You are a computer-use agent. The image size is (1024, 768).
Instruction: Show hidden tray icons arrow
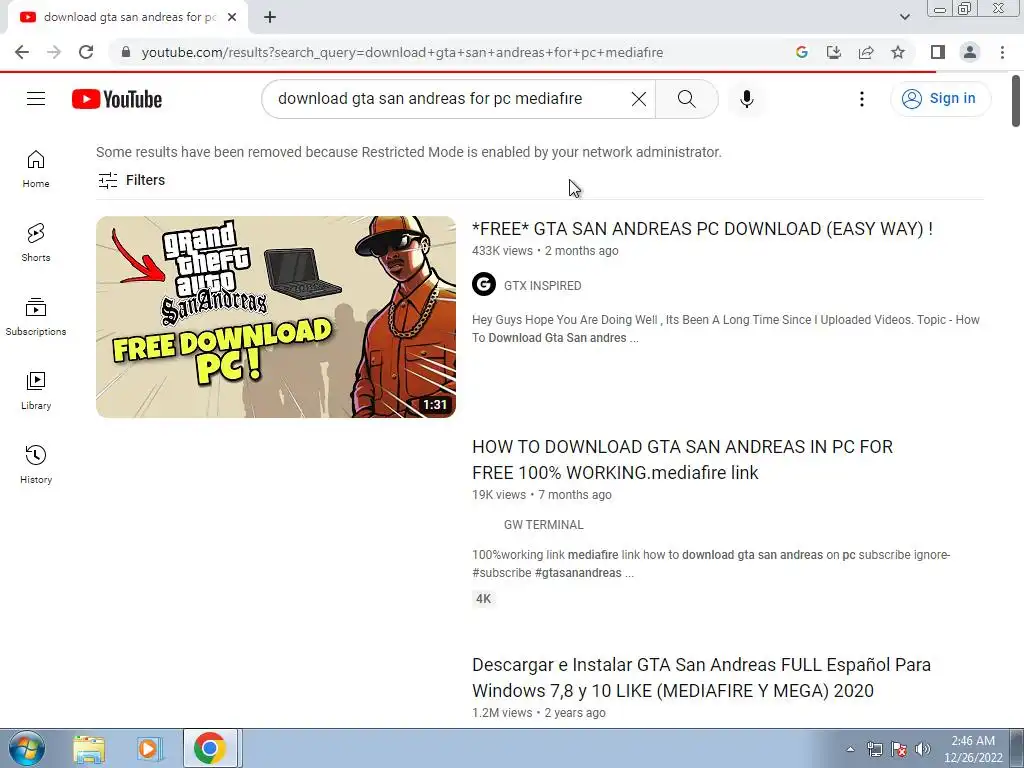click(850, 749)
